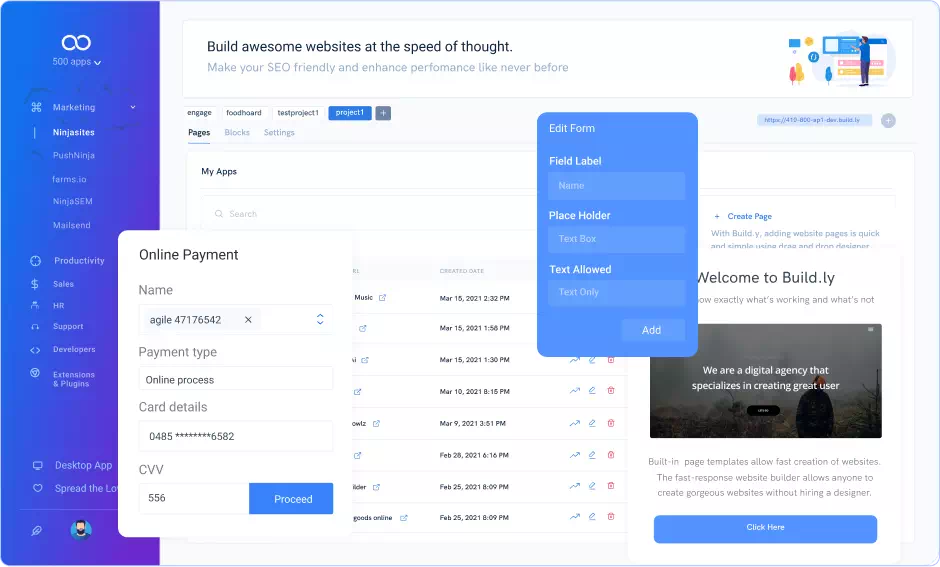Click the round plus beside site URL
The image size is (940, 567).
click(x=888, y=120)
